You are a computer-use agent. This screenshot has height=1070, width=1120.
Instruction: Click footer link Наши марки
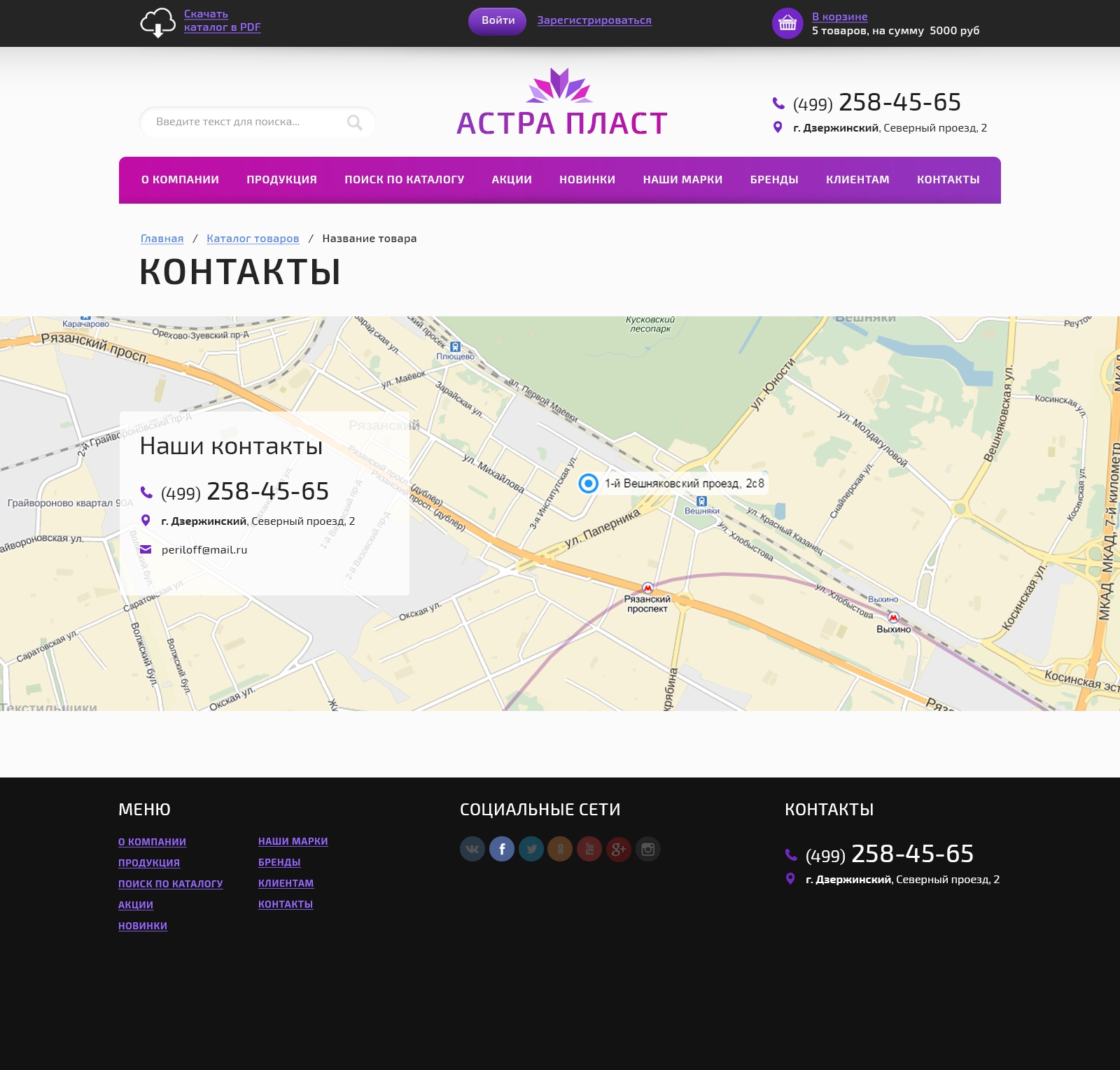click(x=293, y=841)
